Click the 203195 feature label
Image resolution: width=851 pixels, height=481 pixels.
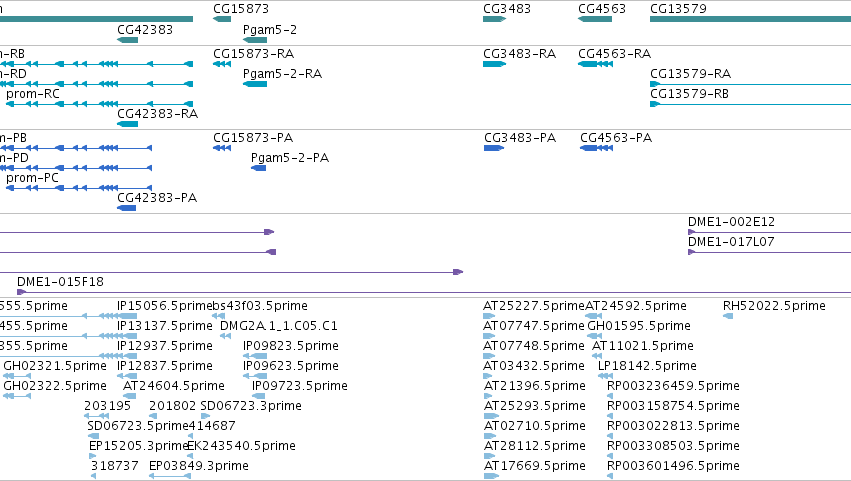pos(107,406)
